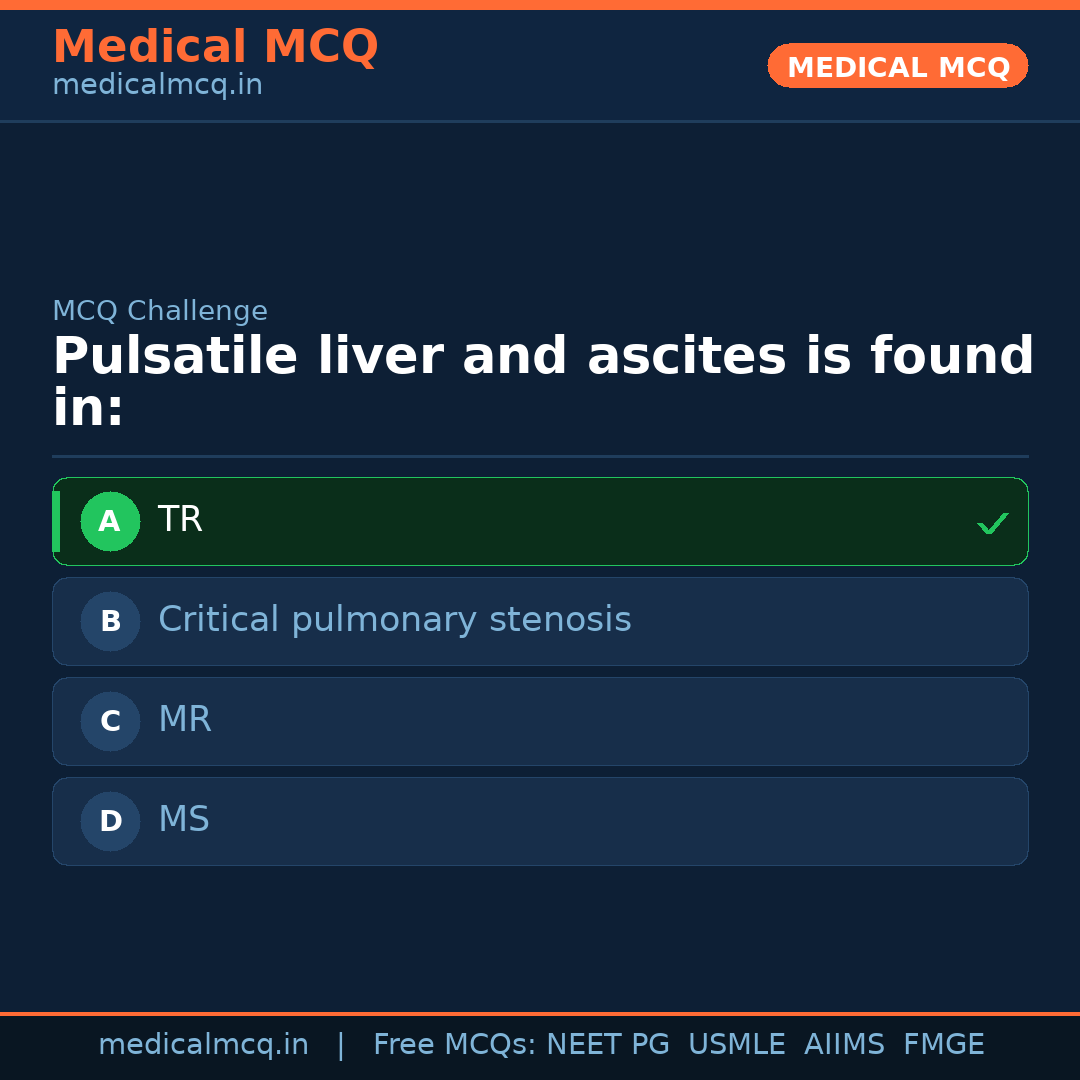Open the medicalmcq.in footer link
The height and width of the screenshot is (1080, 1080).
click(203, 1044)
